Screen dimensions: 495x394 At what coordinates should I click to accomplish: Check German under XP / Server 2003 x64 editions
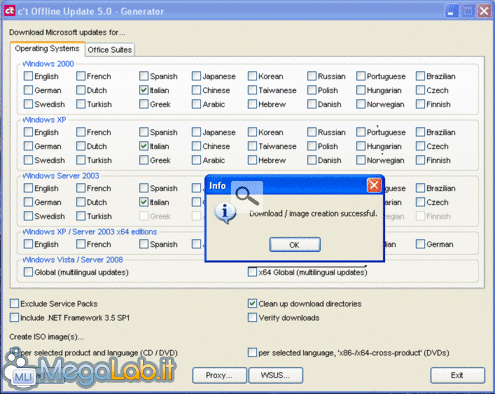coord(420,244)
